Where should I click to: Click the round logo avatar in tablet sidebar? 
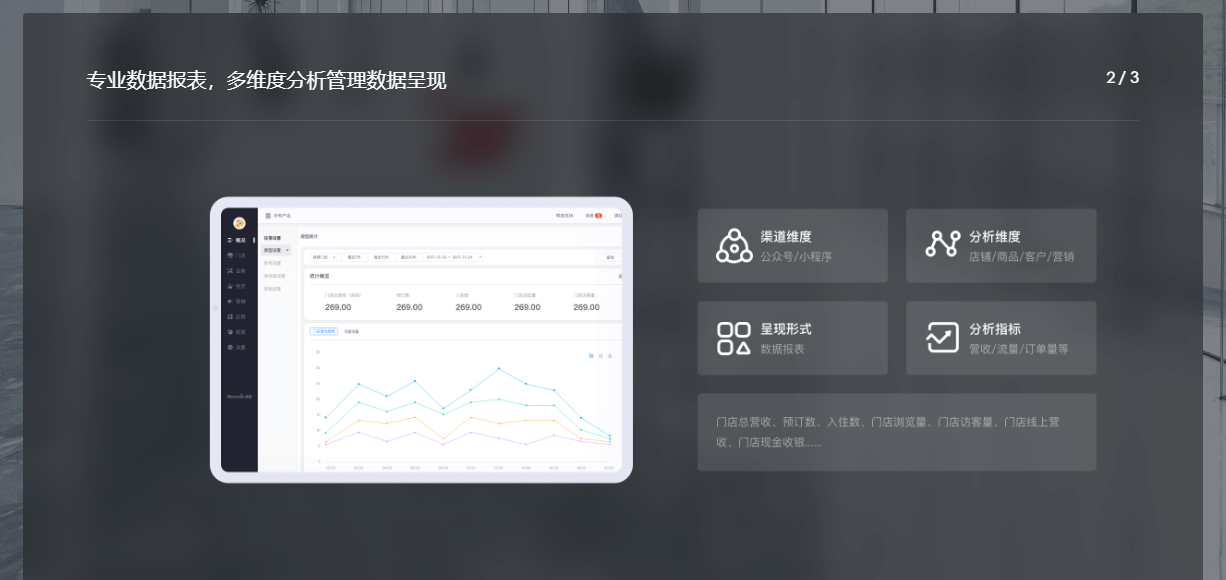(x=239, y=223)
